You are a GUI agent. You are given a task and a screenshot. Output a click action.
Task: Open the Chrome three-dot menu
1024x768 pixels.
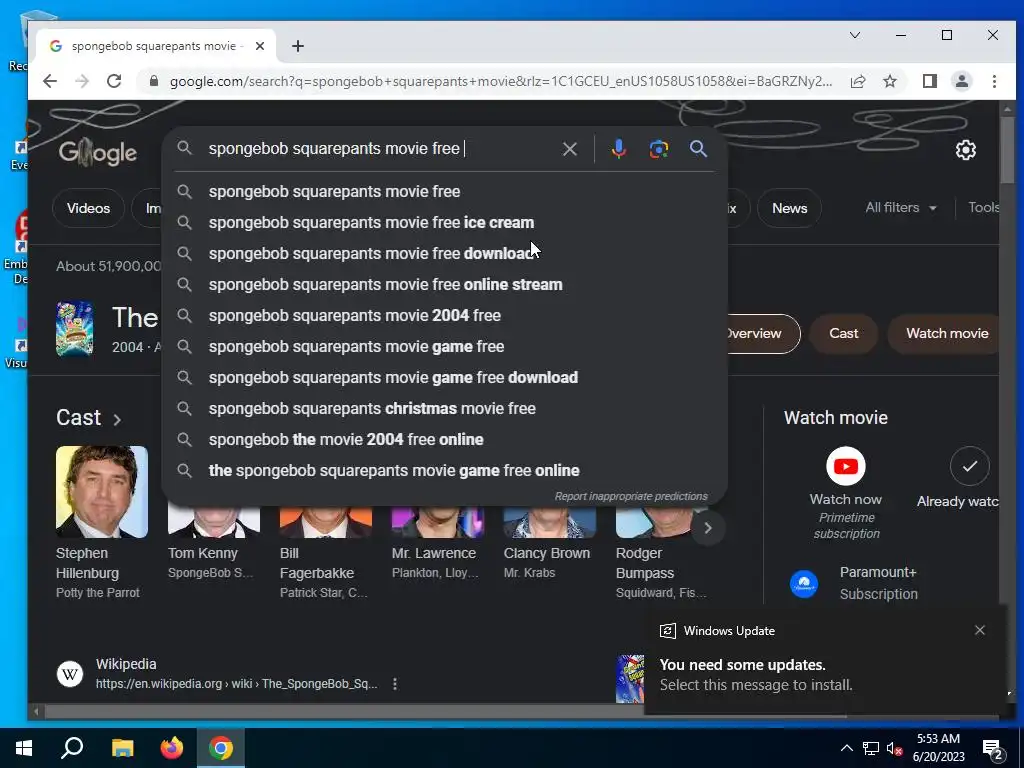point(994,81)
